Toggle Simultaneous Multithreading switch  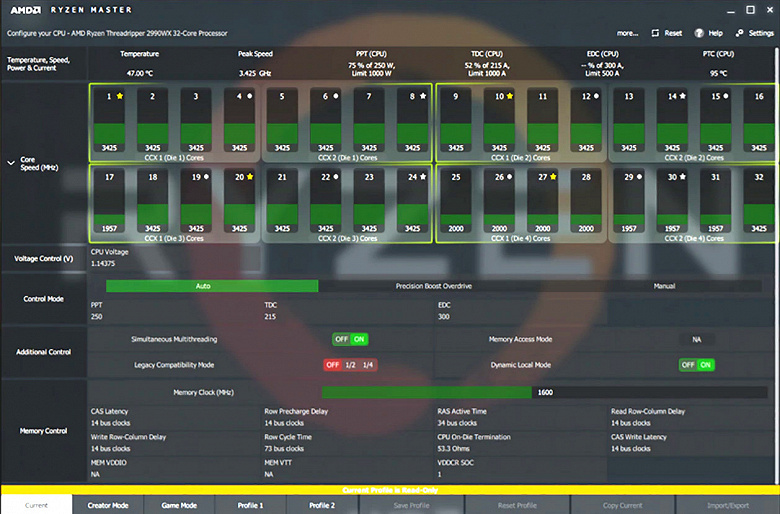[350, 339]
